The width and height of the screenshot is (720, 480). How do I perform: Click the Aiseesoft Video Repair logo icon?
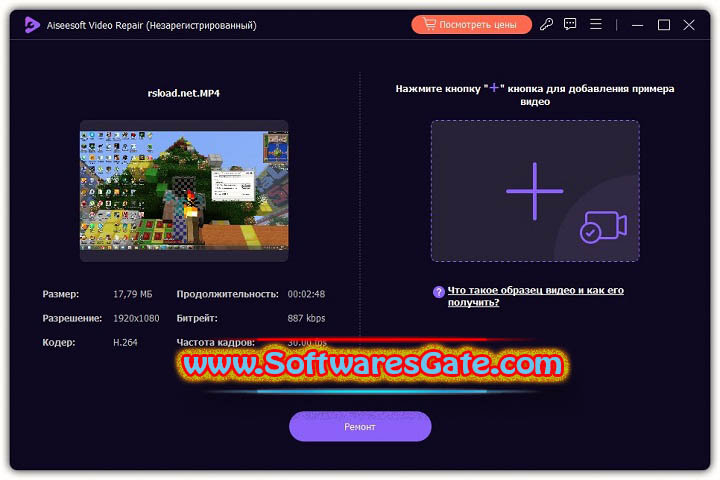tap(32, 25)
